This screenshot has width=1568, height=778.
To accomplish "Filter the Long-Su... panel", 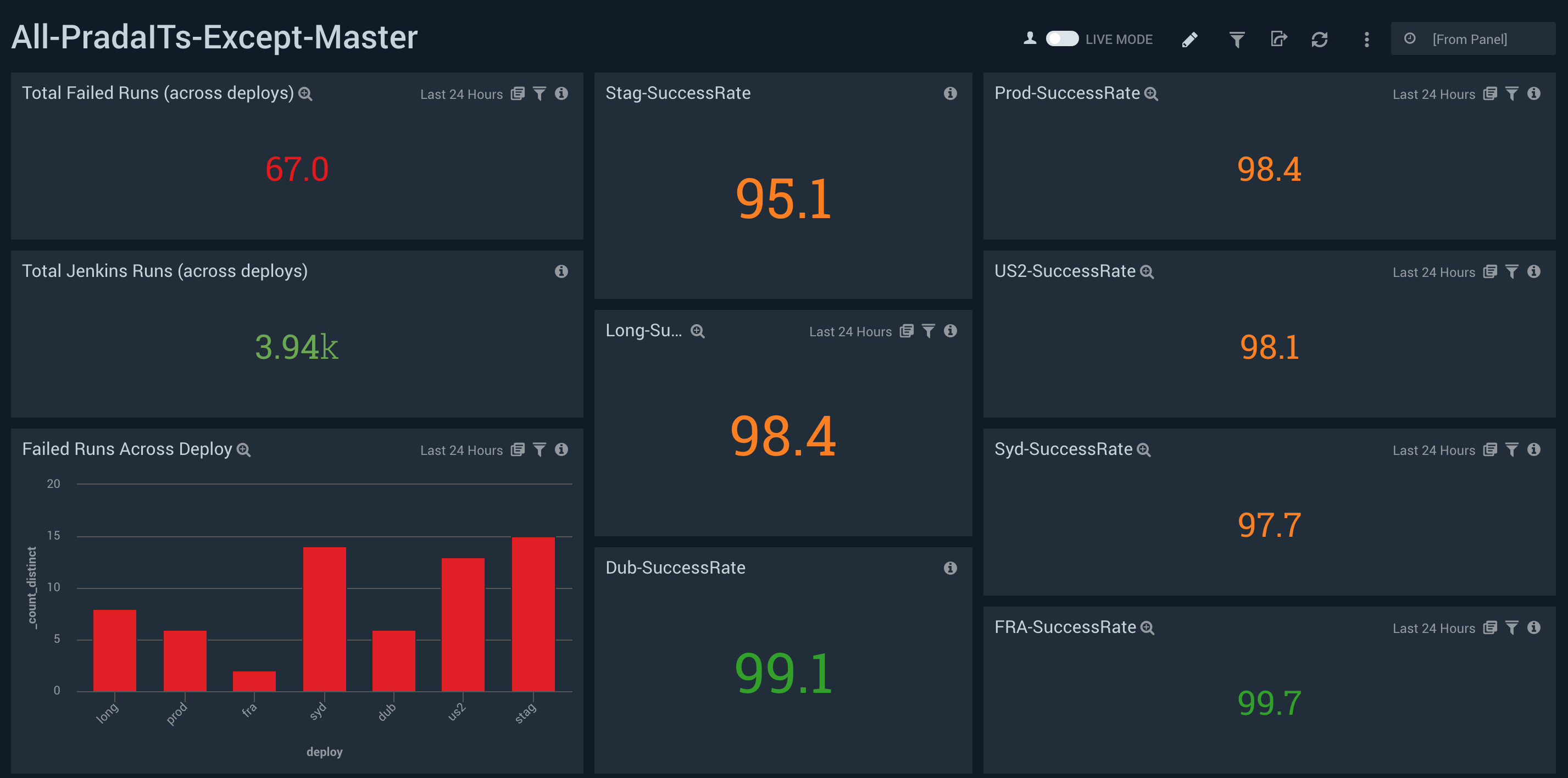I will coord(928,331).
